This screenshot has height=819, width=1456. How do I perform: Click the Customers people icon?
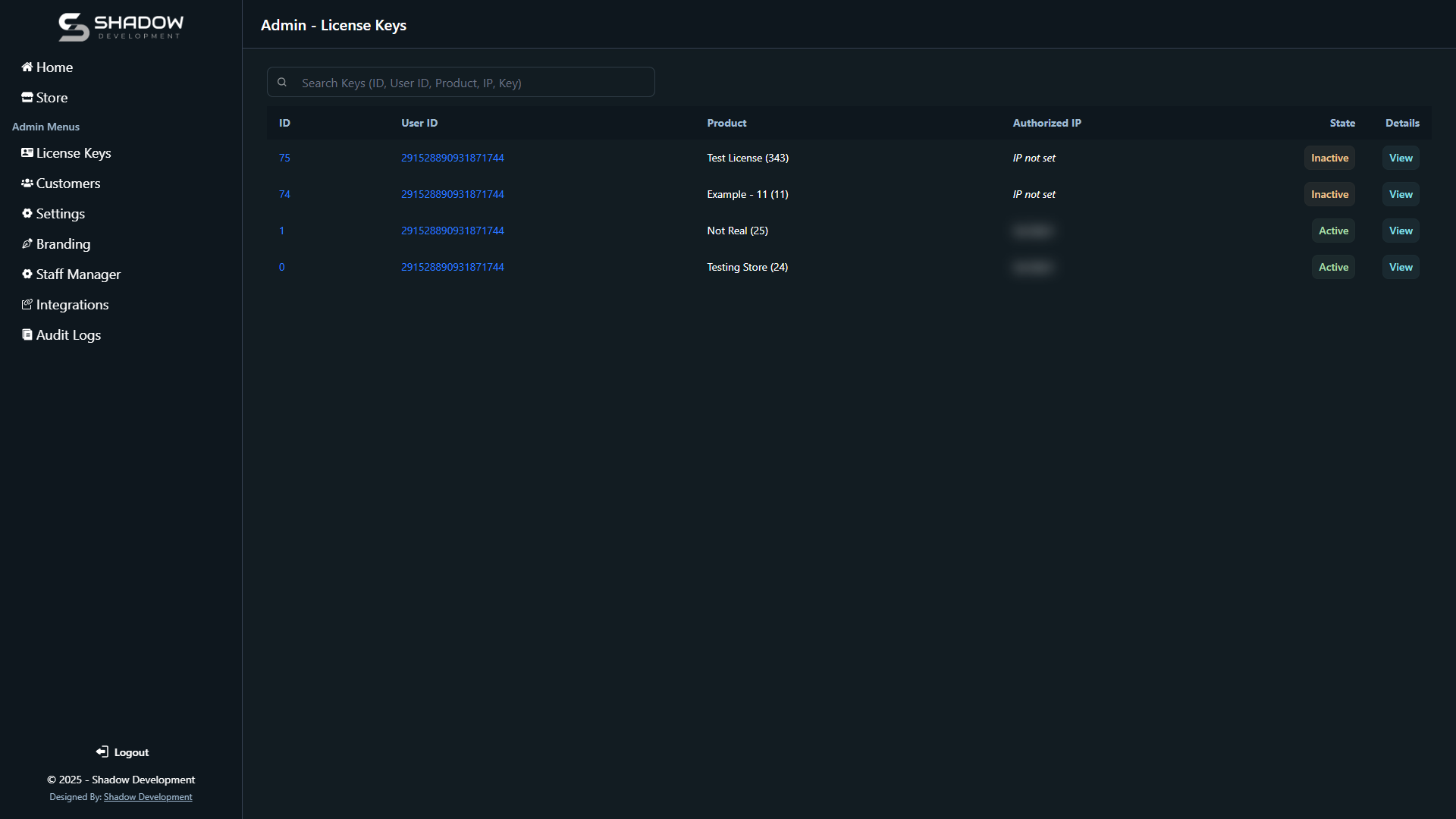(x=27, y=184)
